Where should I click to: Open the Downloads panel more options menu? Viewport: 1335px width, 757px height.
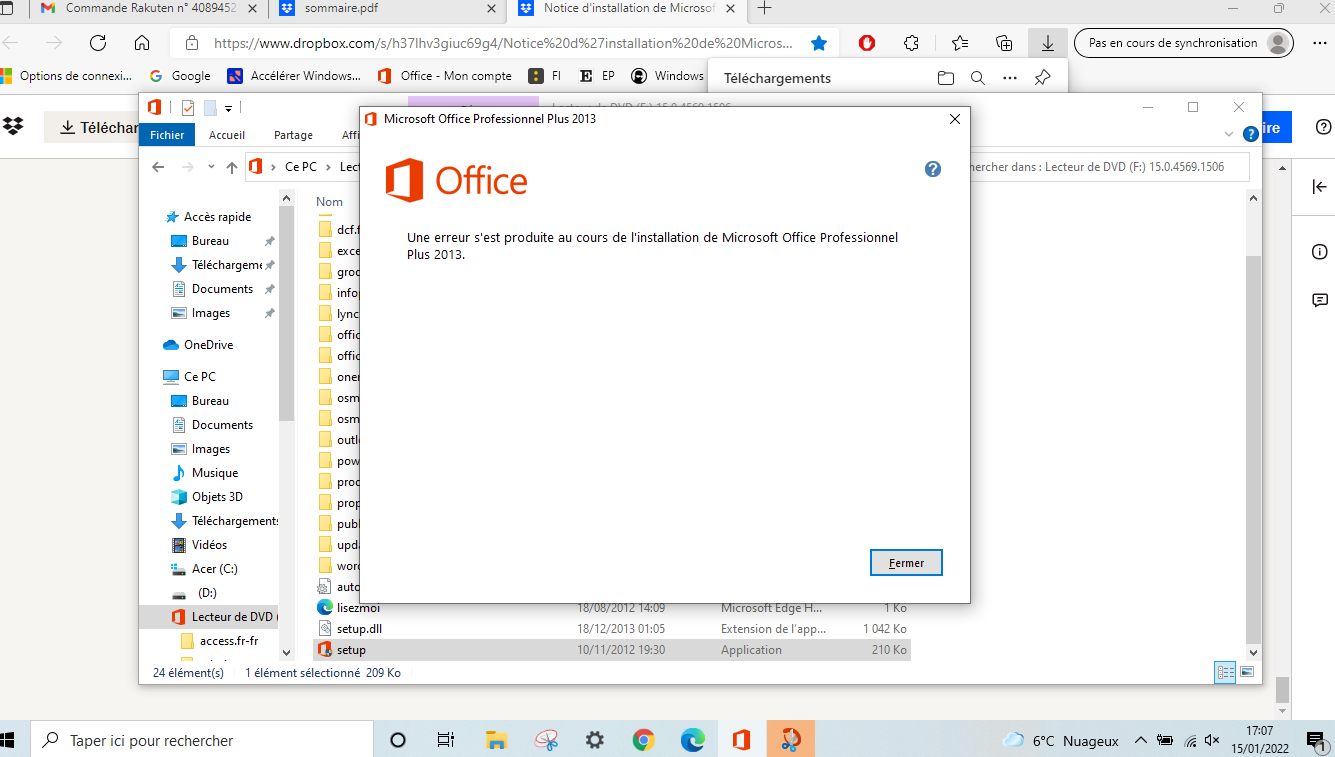[1009, 77]
